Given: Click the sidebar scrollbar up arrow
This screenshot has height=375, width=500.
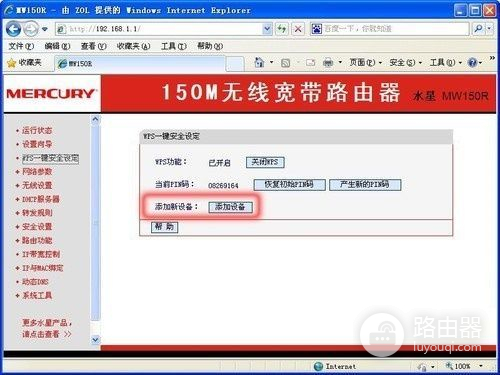Looking at the screenshot, I should 95,119.
